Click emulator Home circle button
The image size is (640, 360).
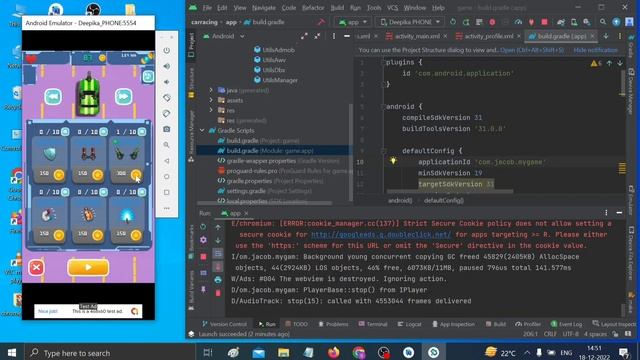tap(167, 177)
